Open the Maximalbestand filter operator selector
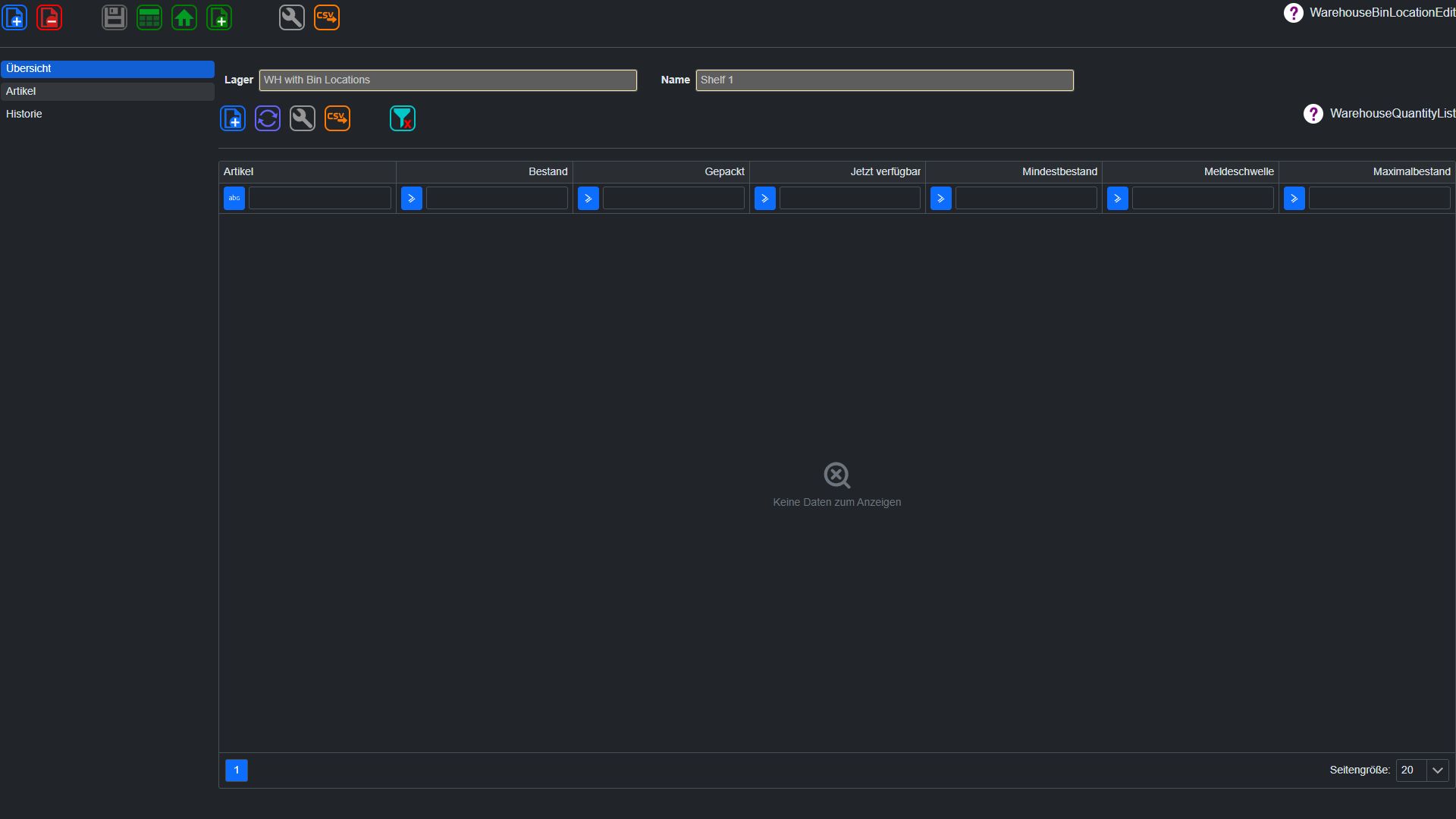This screenshot has width=1456, height=819. pos(1294,199)
